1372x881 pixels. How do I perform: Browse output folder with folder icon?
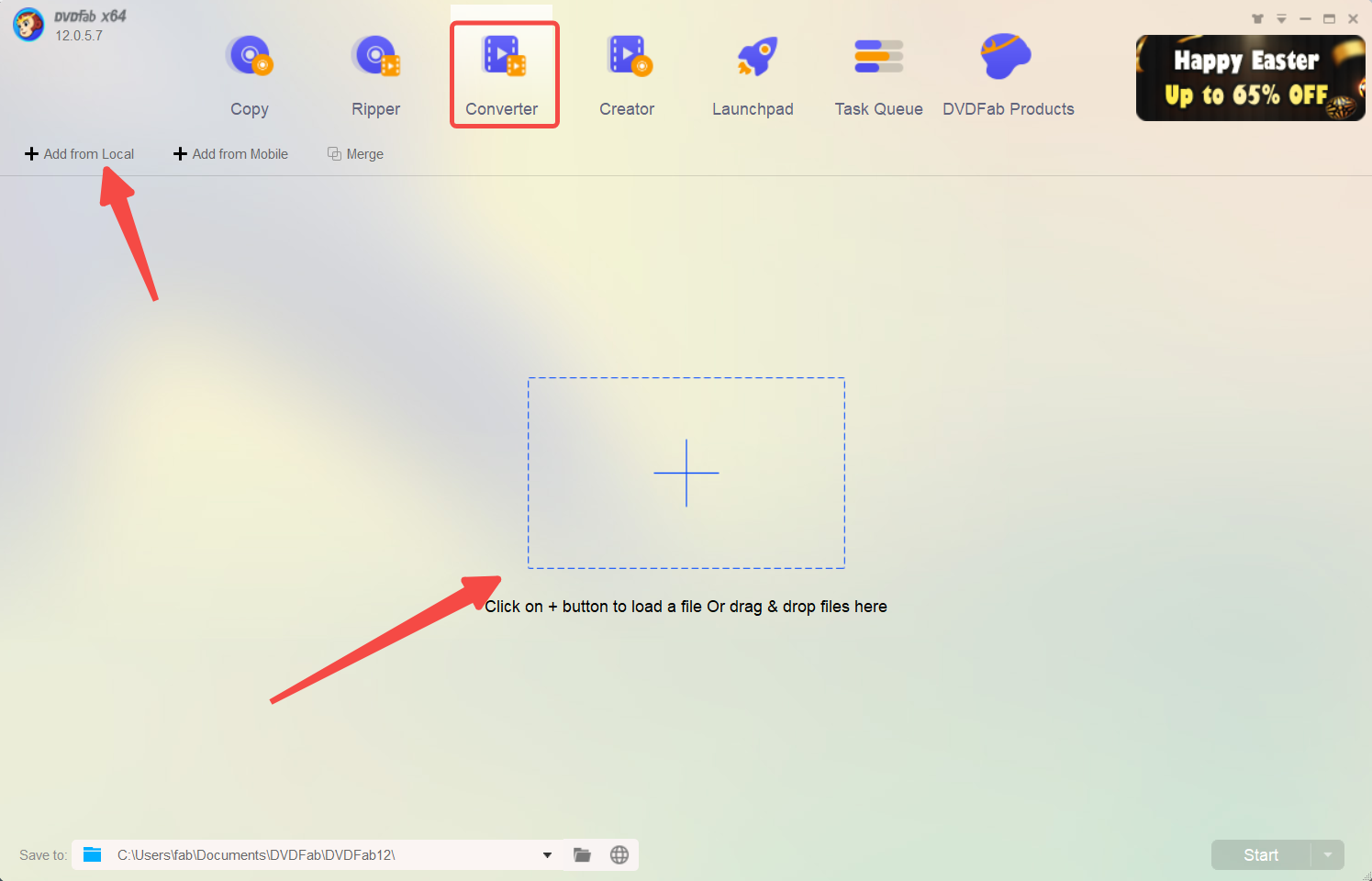582,855
